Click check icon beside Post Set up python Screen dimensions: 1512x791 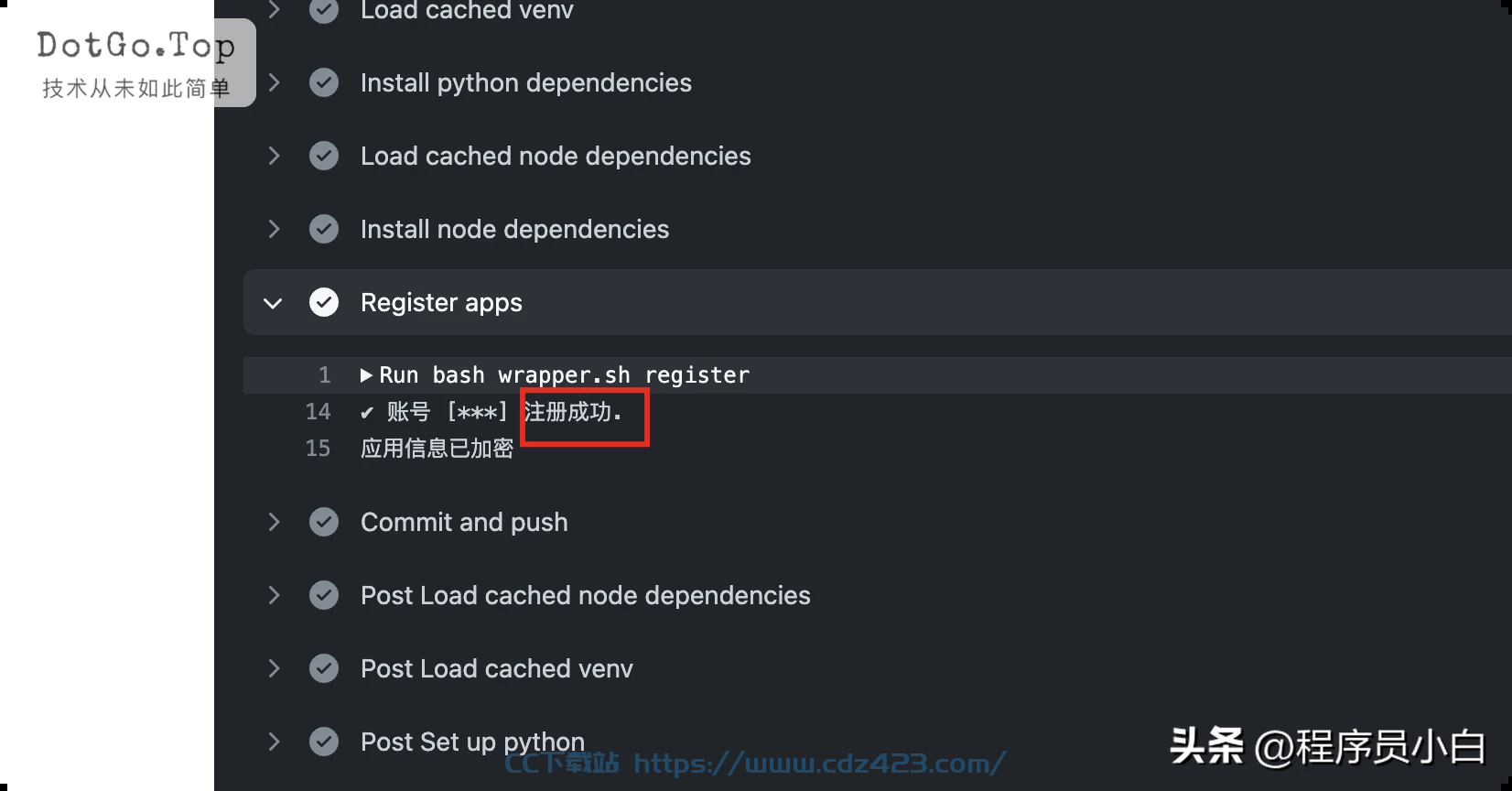(324, 742)
